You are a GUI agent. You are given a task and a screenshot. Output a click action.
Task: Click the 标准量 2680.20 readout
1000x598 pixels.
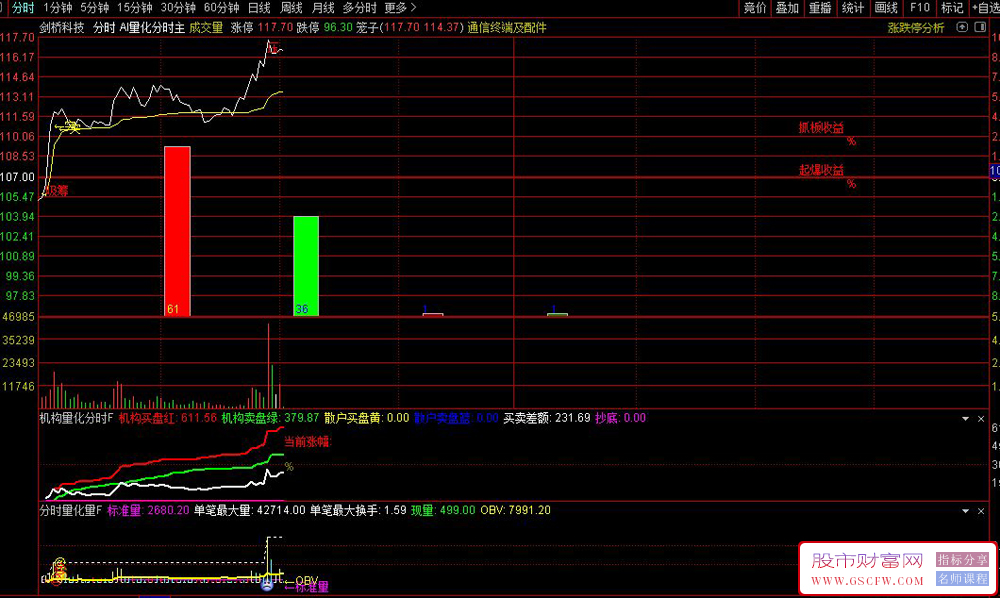(x=149, y=511)
